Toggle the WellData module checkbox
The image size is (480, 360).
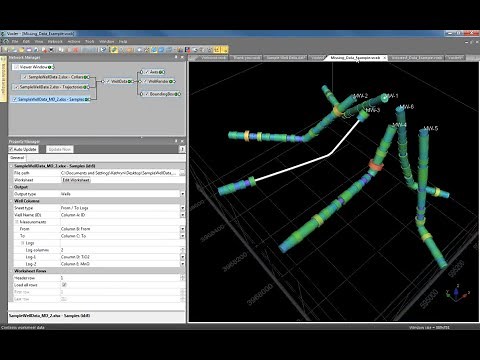108,81
